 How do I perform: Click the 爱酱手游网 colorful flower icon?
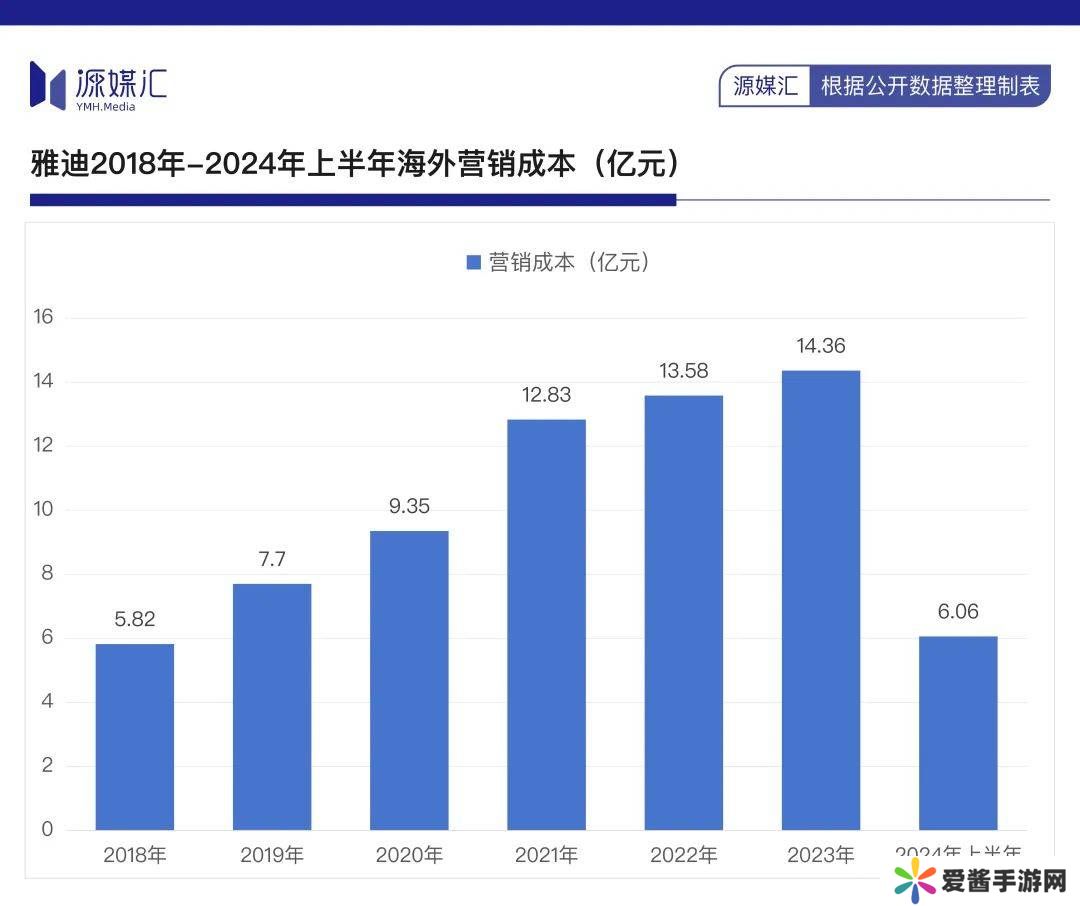(915, 881)
